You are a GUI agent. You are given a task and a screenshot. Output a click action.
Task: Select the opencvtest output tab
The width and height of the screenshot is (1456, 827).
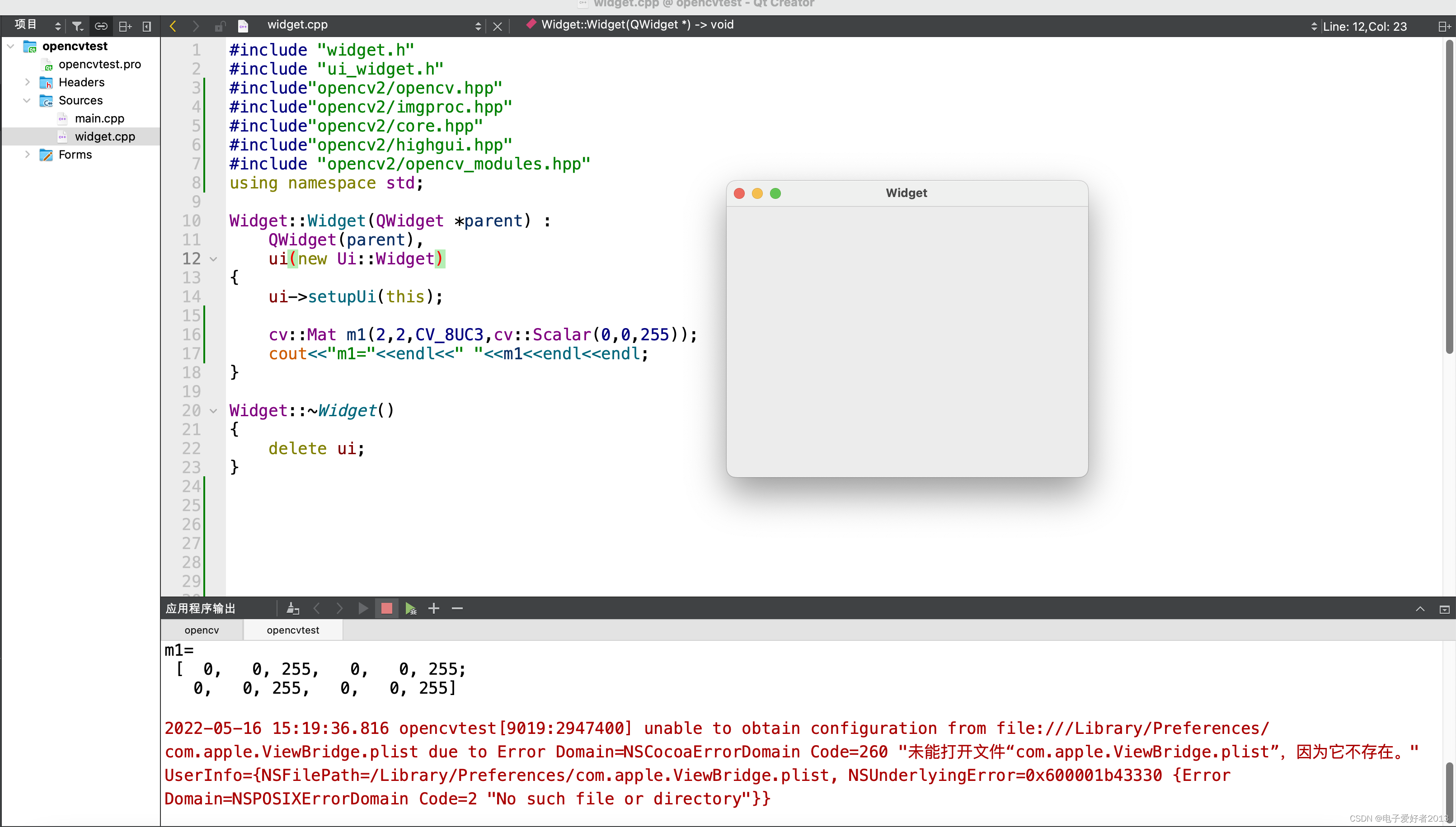point(293,629)
